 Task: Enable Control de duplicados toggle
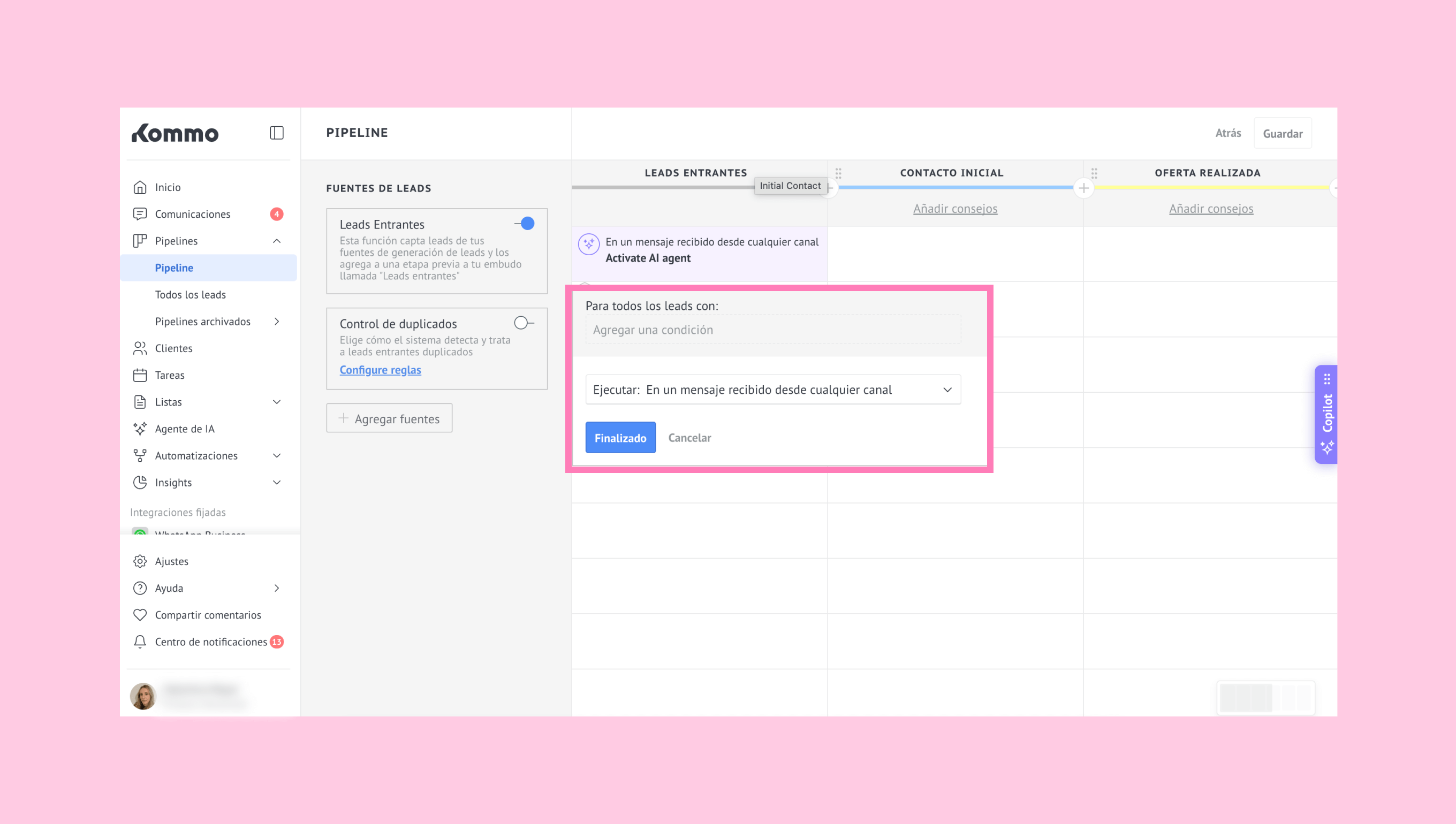(524, 323)
